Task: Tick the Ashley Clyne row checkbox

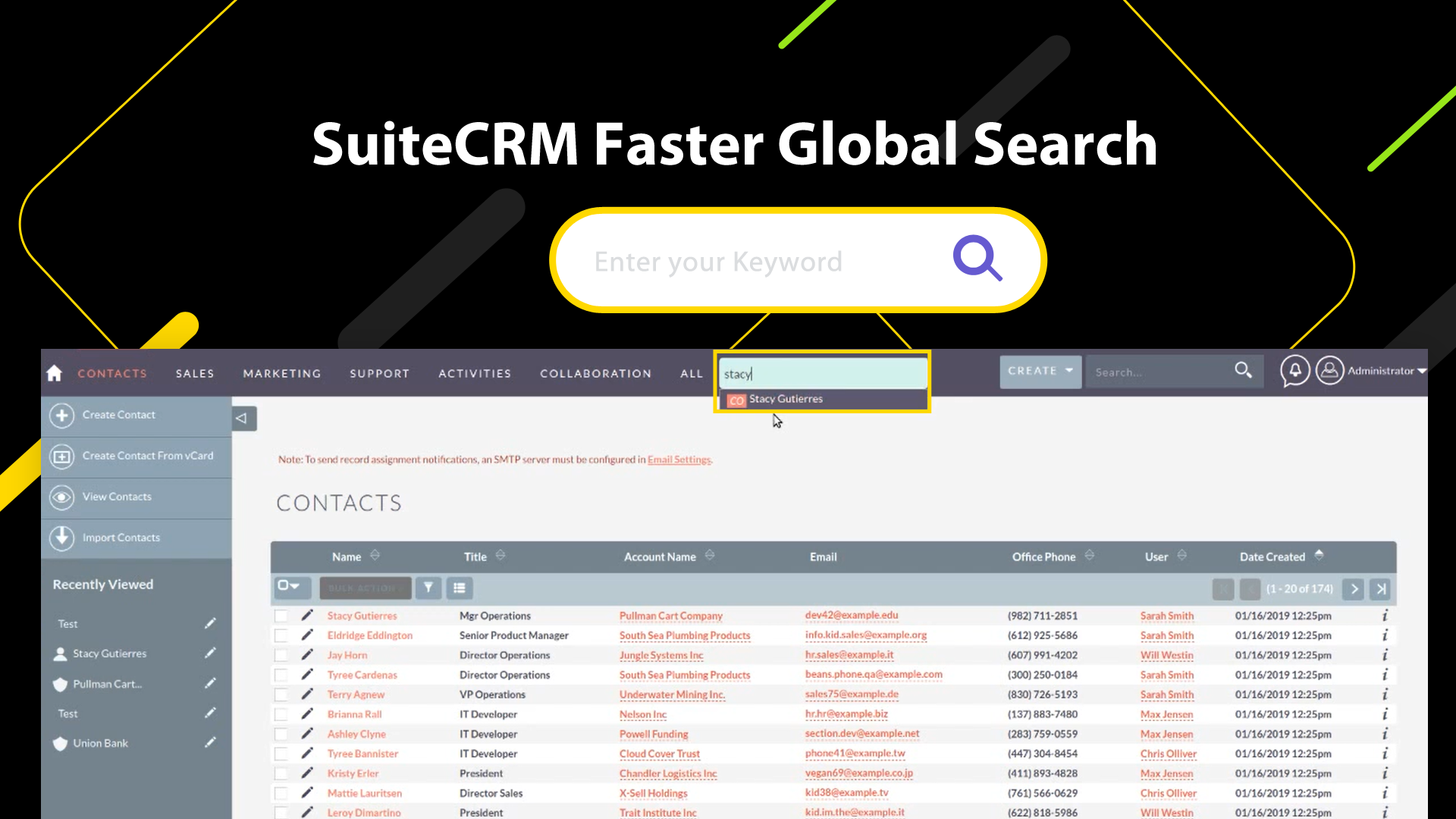Action: 281,734
